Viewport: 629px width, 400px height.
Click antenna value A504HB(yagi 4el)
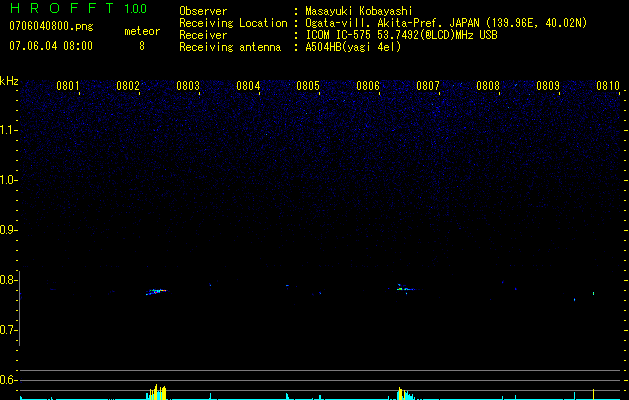coord(353,47)
